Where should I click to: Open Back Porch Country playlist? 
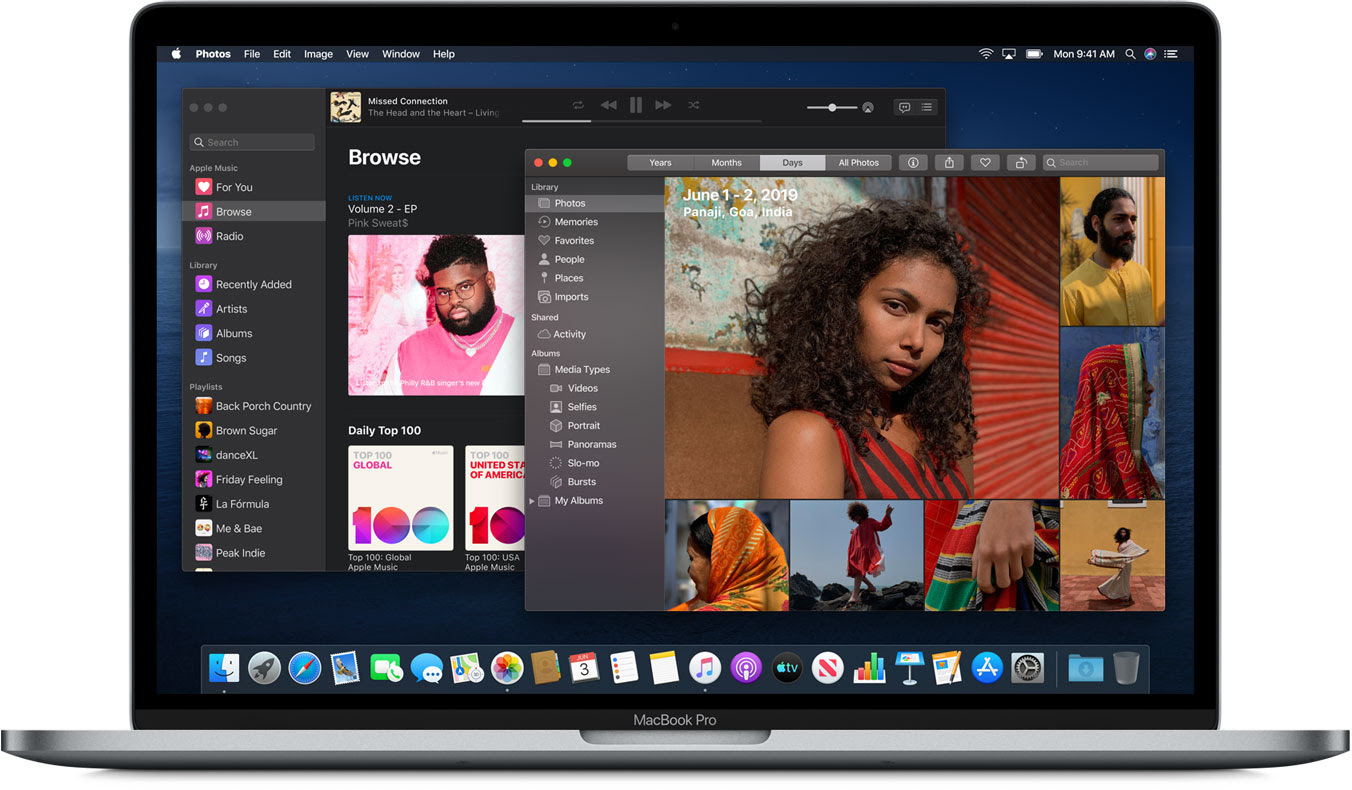[x=254, y=406]
